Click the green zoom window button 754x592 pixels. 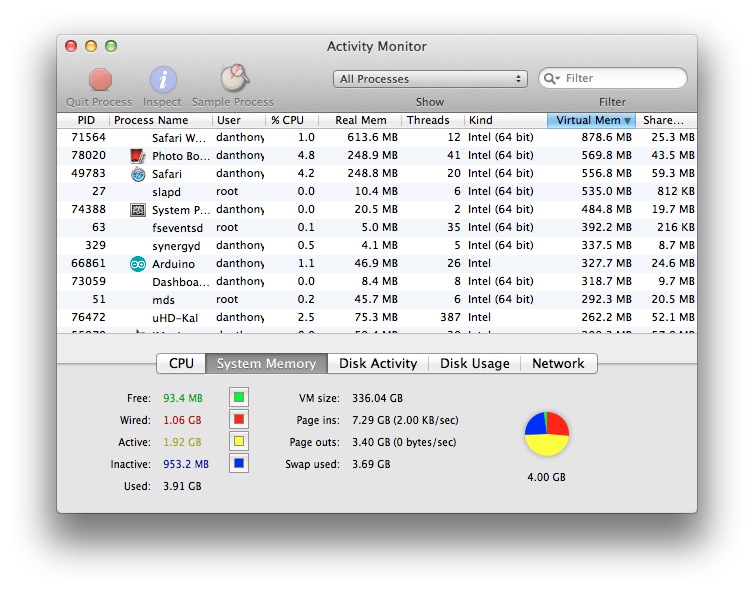(111, 46)
